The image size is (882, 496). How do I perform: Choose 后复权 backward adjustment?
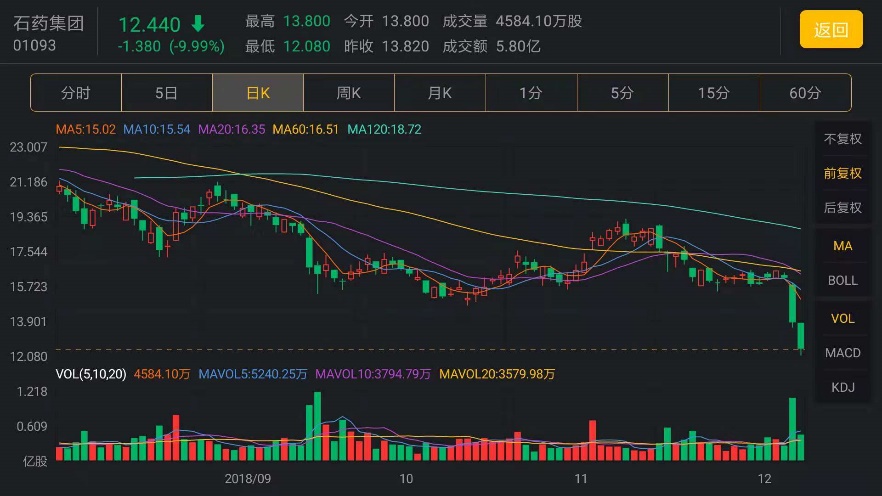pos(842,207)
